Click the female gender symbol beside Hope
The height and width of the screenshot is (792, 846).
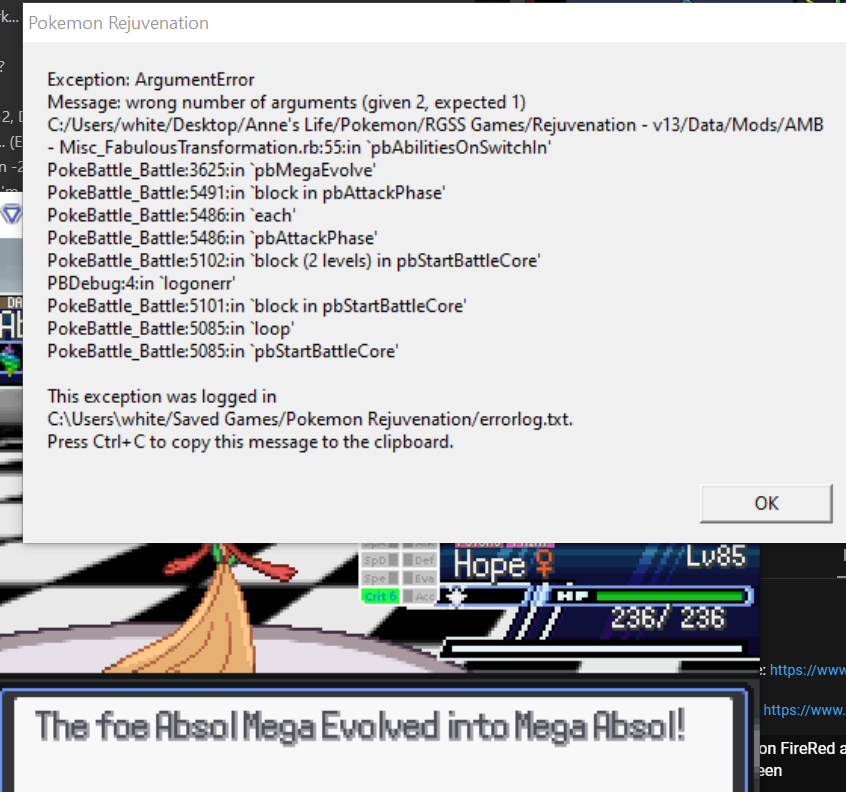[x=544, y=563]
